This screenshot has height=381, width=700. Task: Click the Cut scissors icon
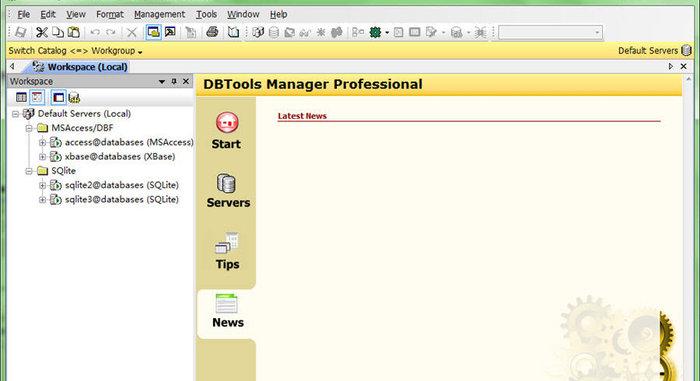pos(42,32)
